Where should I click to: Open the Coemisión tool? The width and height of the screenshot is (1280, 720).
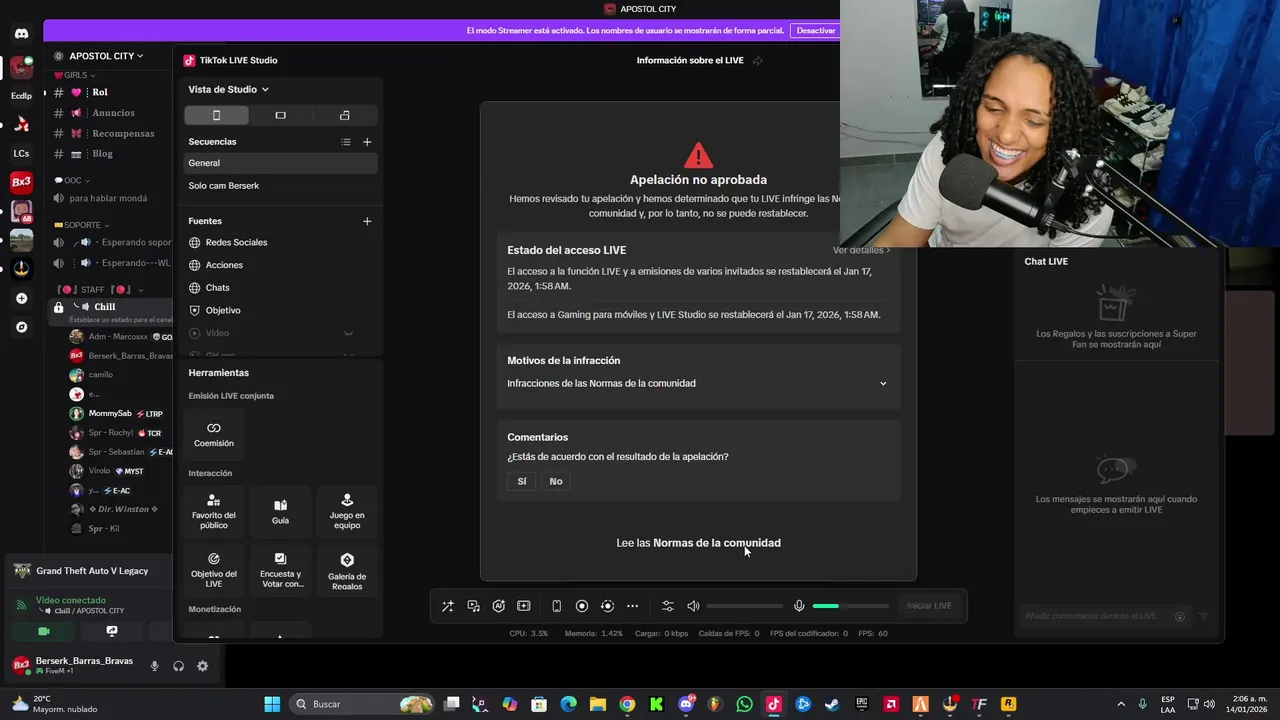coord(214,435)
